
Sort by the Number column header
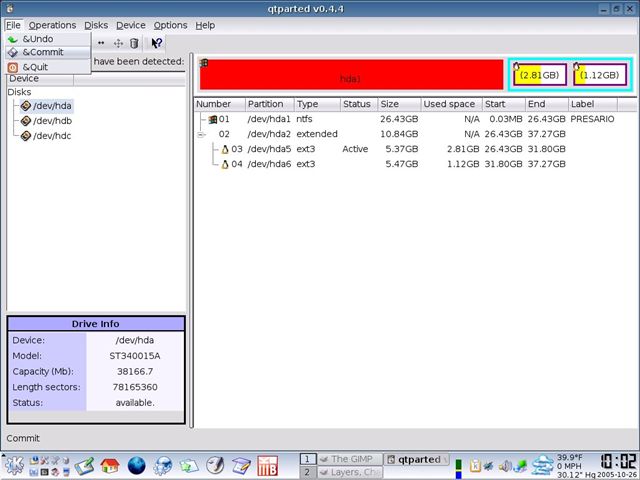220,104
